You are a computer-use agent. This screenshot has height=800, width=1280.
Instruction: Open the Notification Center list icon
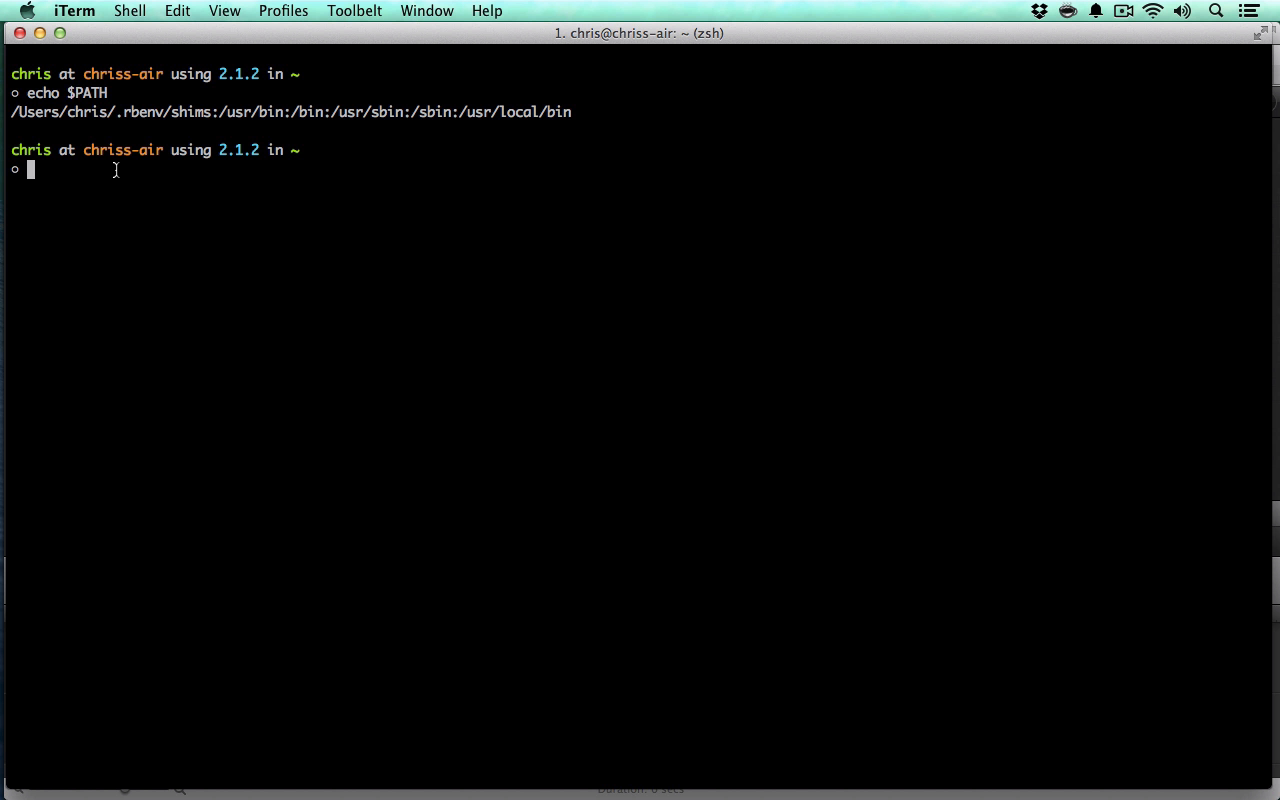pos(1249,11)
